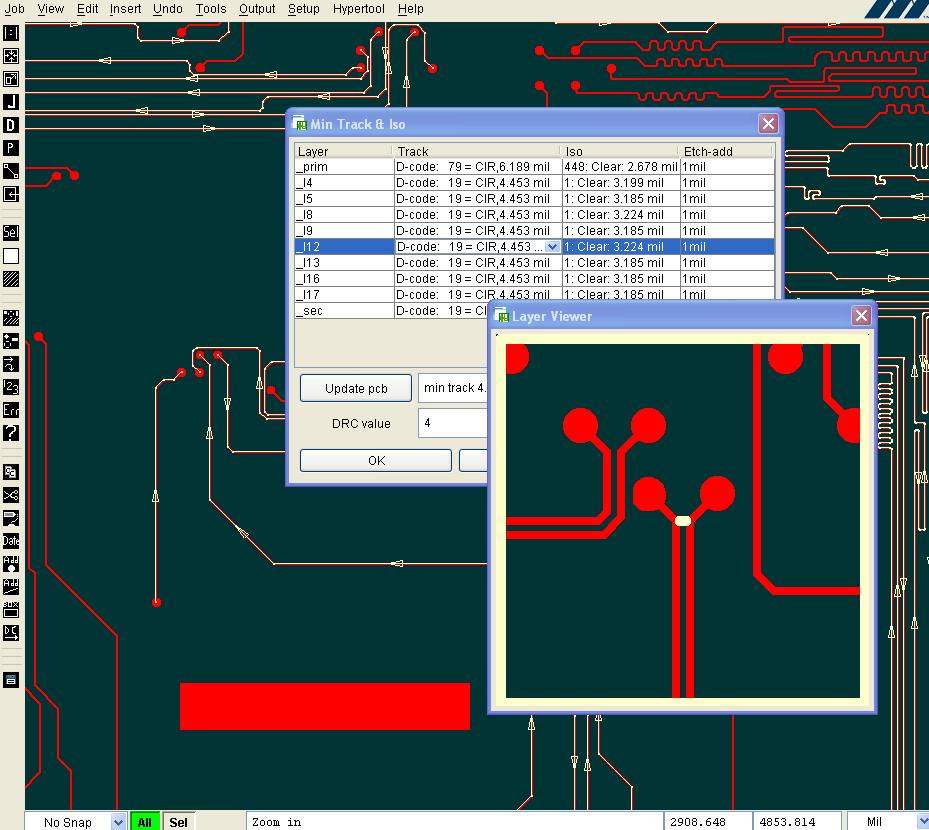Click the icon with dots and dash
Image resolution: width=929 pixels, height=830 pixels.
pyautogui.click(x=11, y=341)
